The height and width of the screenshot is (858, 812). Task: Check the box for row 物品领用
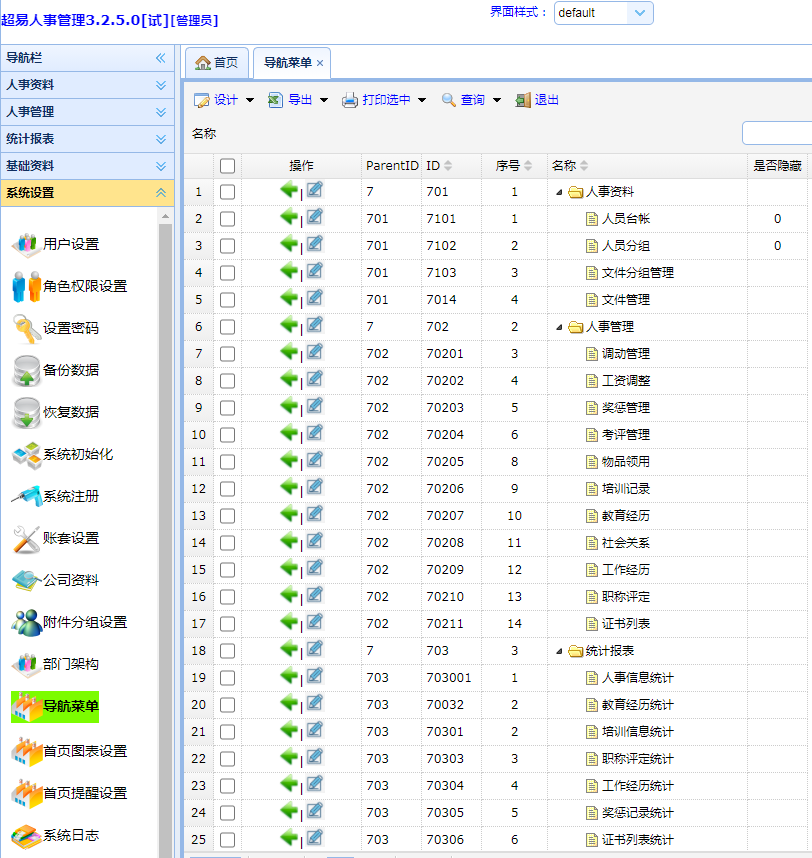[227, 462]
